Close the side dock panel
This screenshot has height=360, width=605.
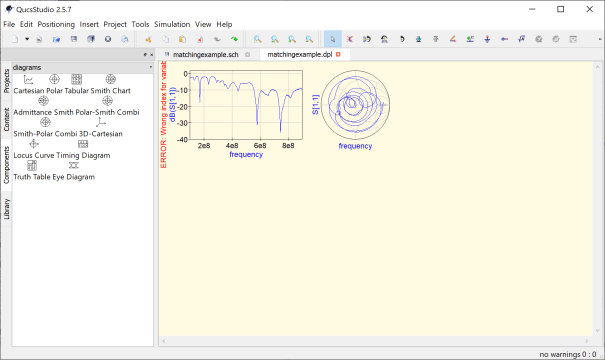151,55
